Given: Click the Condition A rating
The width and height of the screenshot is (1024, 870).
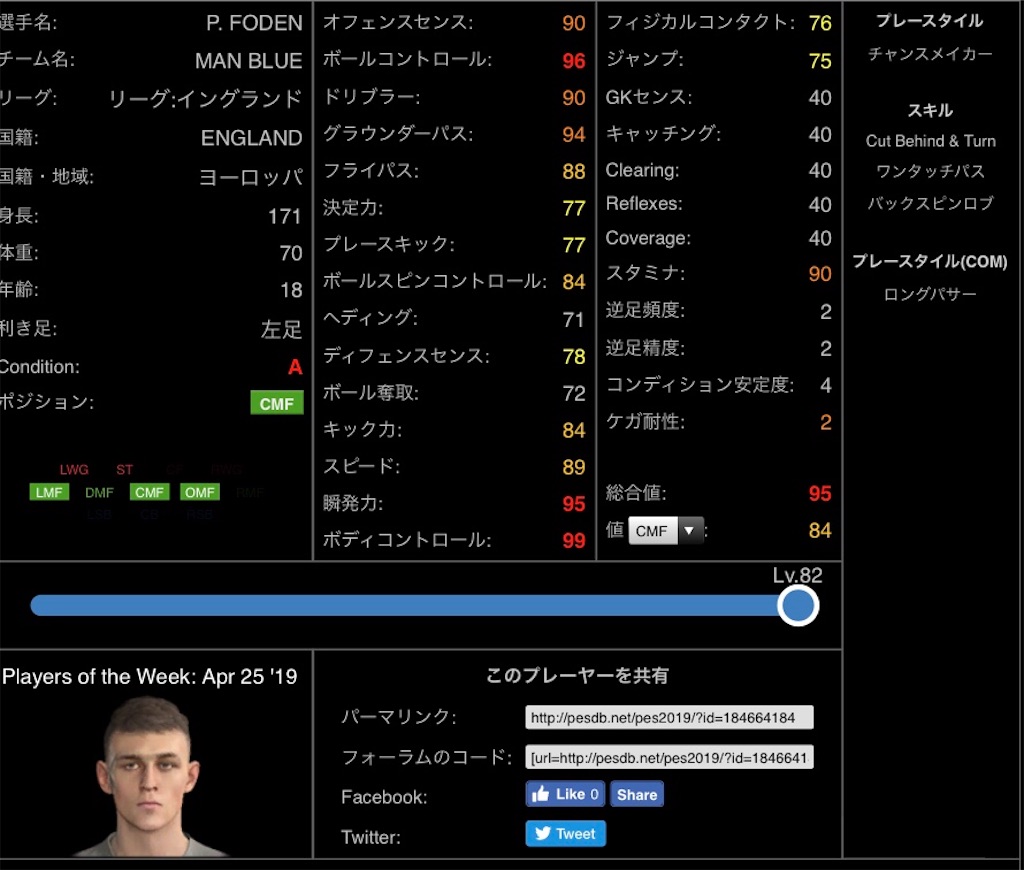Looking at the screenshot, I should [295, 367].
